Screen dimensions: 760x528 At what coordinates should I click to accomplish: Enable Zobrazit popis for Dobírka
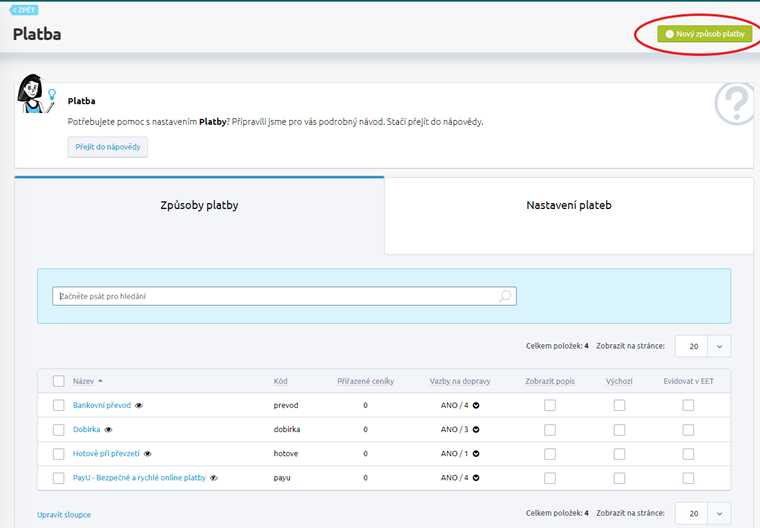(550, 430)
